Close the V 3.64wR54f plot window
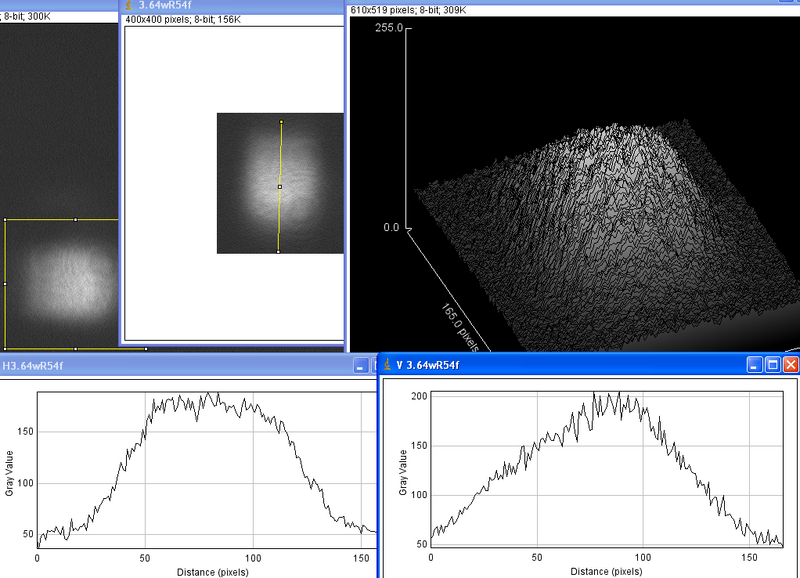 [x=789, y=365]
